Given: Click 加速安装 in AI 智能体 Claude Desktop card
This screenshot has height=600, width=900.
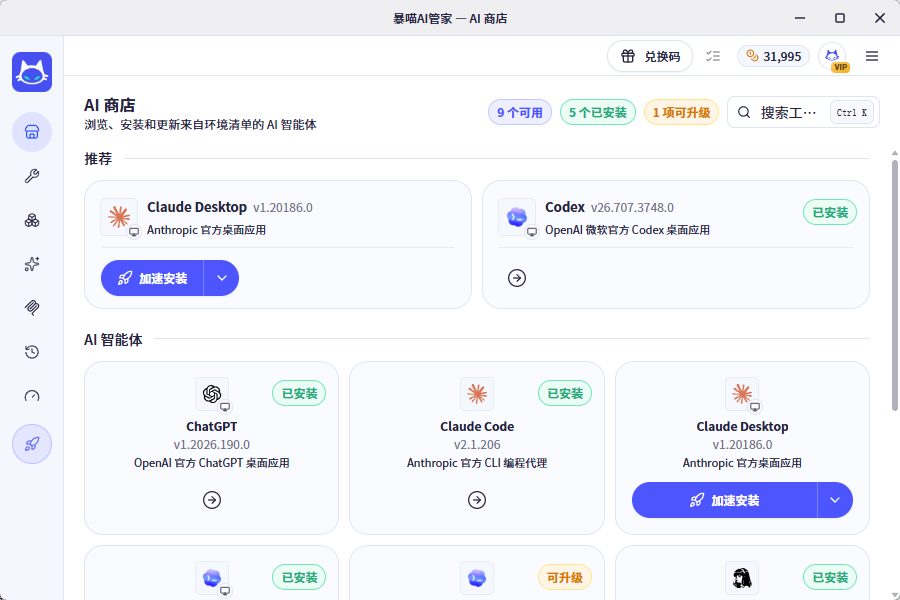Looking at the screenshot, I should 724,500.
